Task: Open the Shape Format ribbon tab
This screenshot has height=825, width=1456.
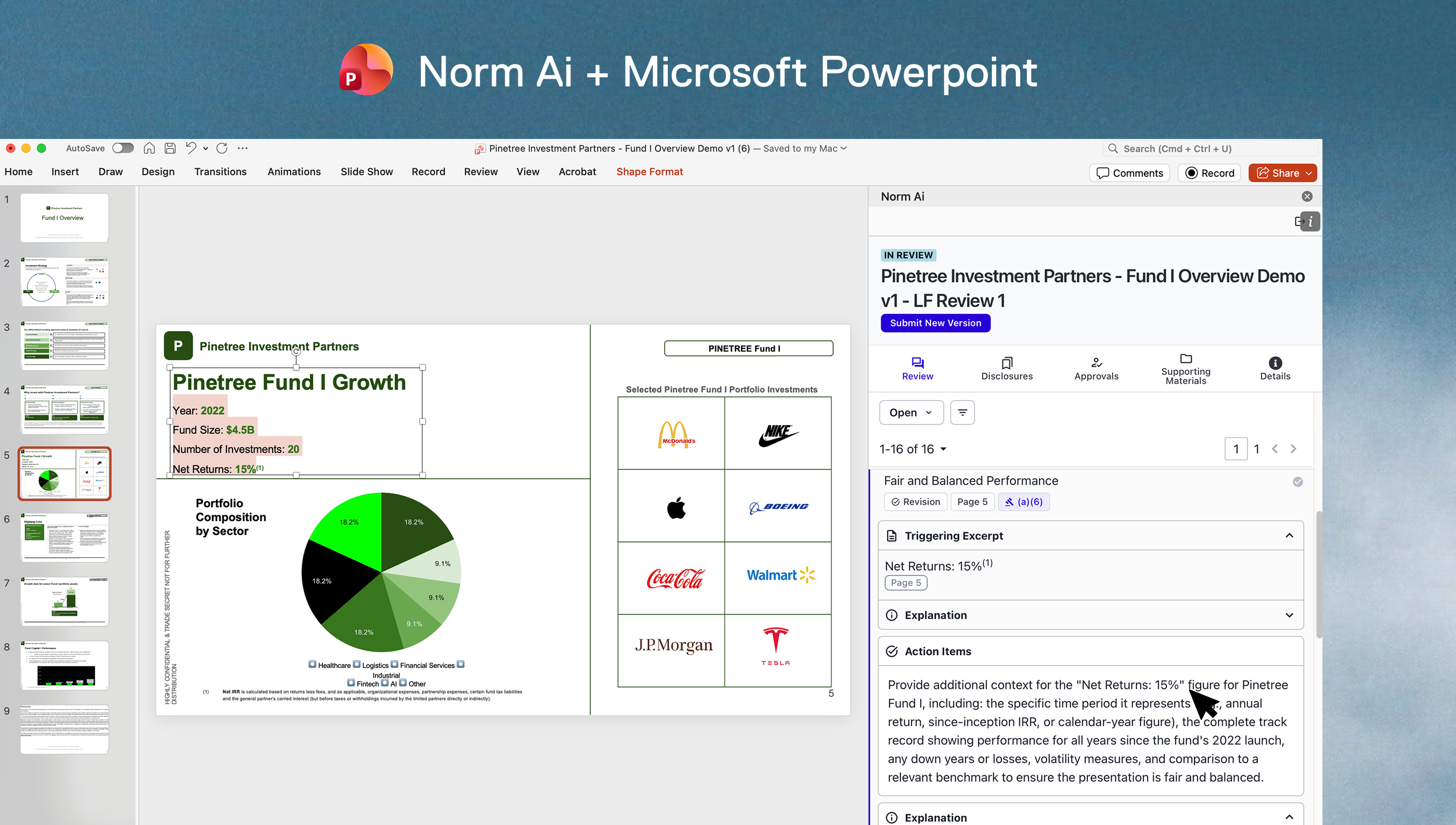Action: click(x=649, y=172)
